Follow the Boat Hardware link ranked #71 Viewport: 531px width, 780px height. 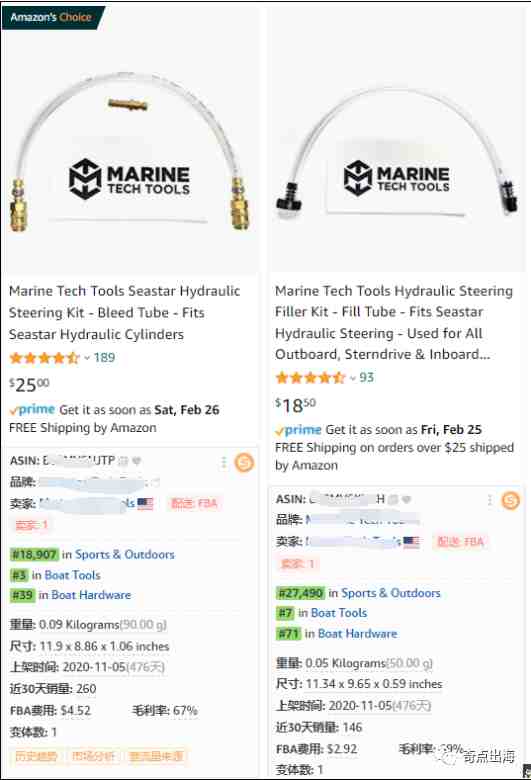(x=357, y=633)
